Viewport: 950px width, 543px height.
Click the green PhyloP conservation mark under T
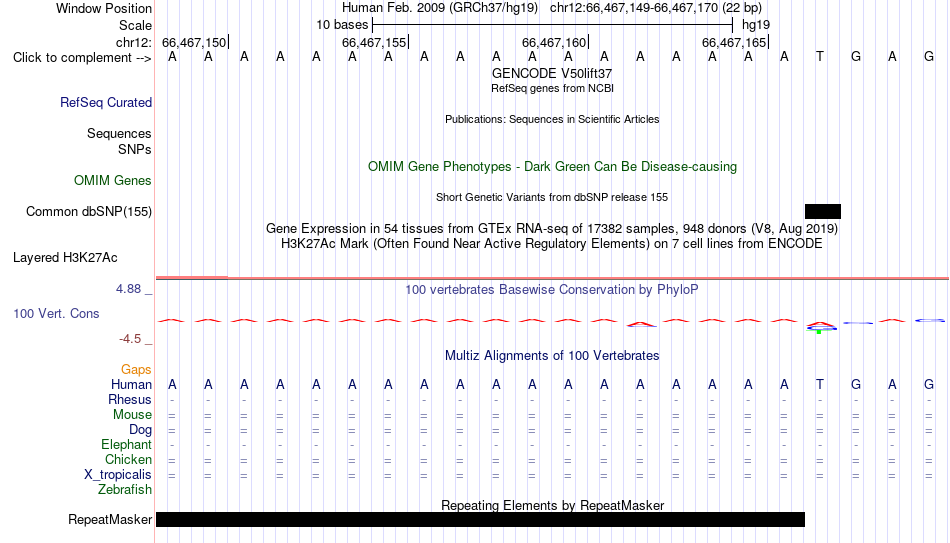[x=819, y=331]
